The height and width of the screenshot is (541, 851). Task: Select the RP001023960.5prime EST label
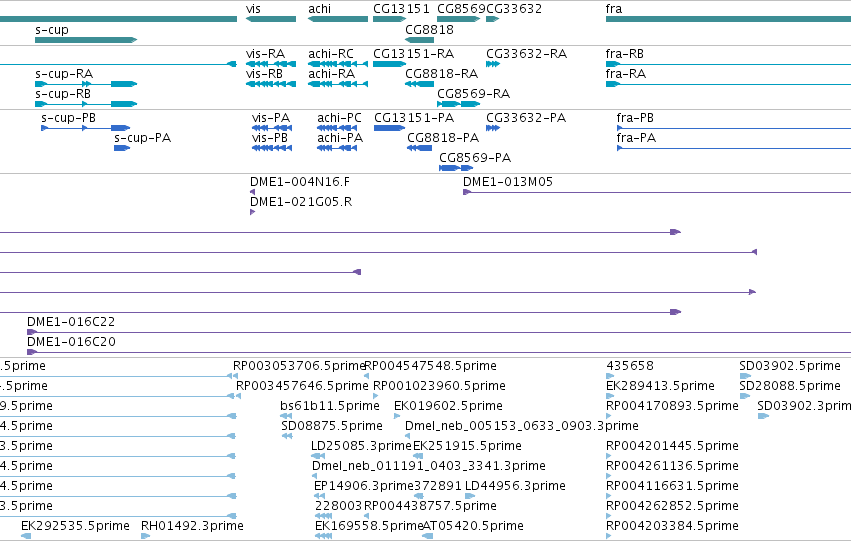pyautogui.click(x=440, y=386)
